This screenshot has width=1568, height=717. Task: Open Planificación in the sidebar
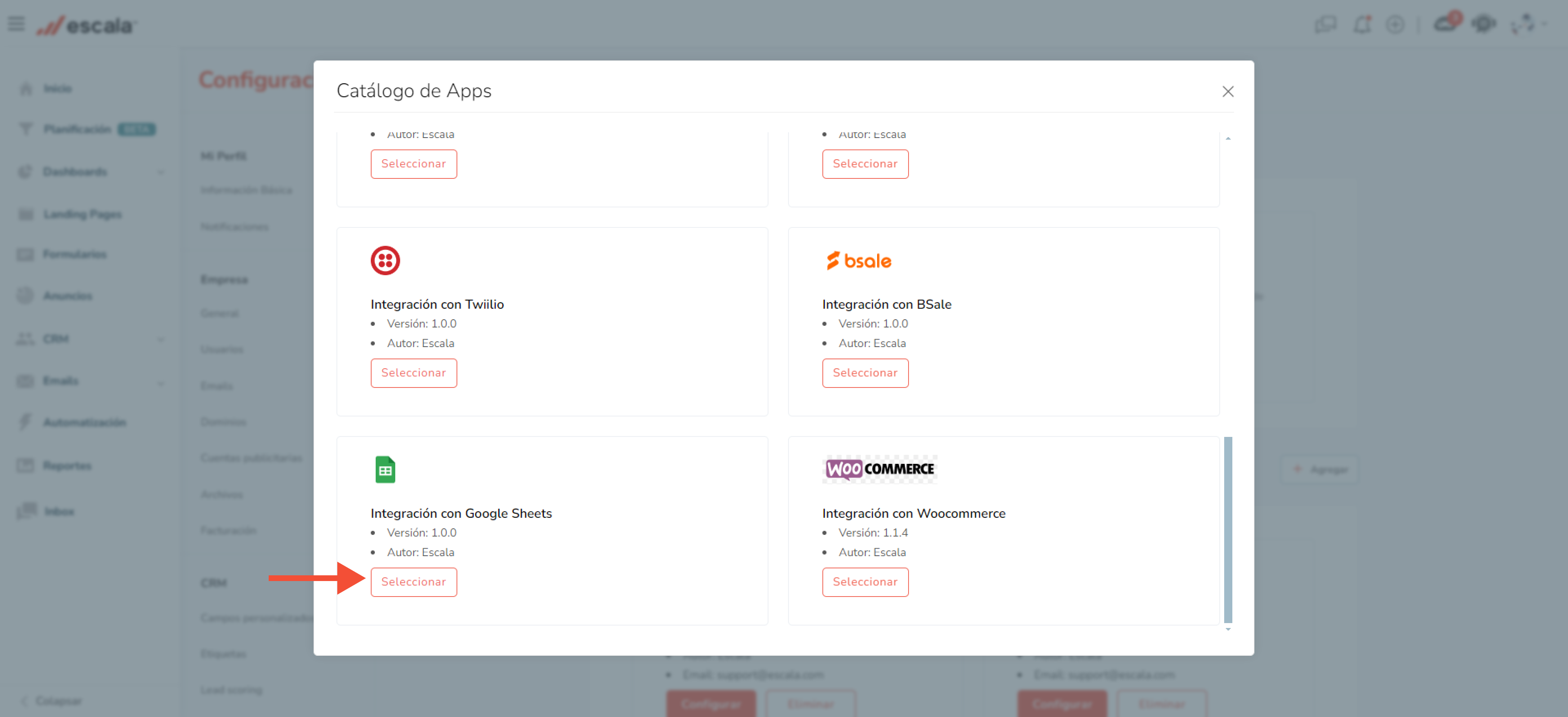(77, 129)
